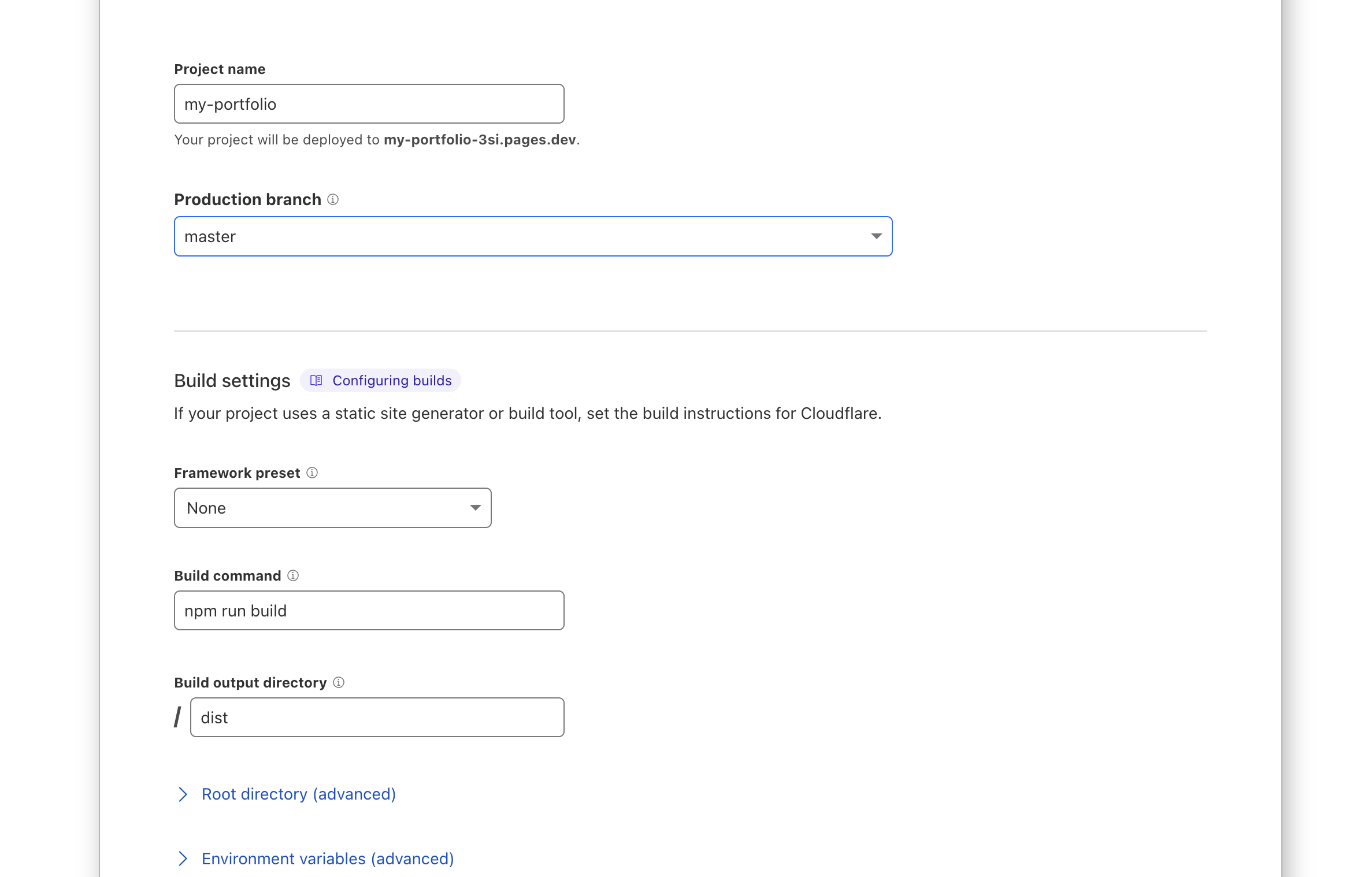This screenshot has width=1372, height=877.
Task: Click the Build command label text
Action: pyautogui.click(x=227, y=576)
